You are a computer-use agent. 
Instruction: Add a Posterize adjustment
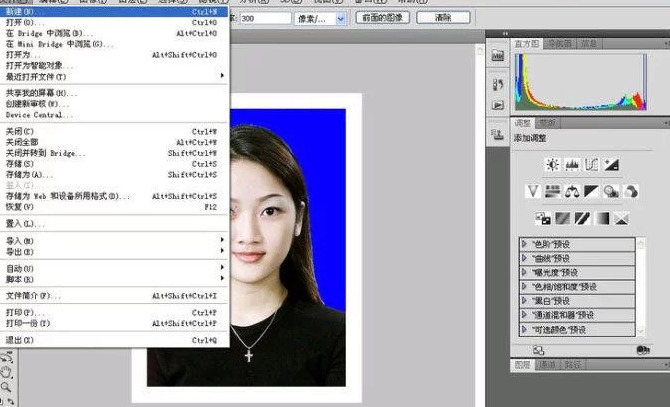click(x=563, y=219)
